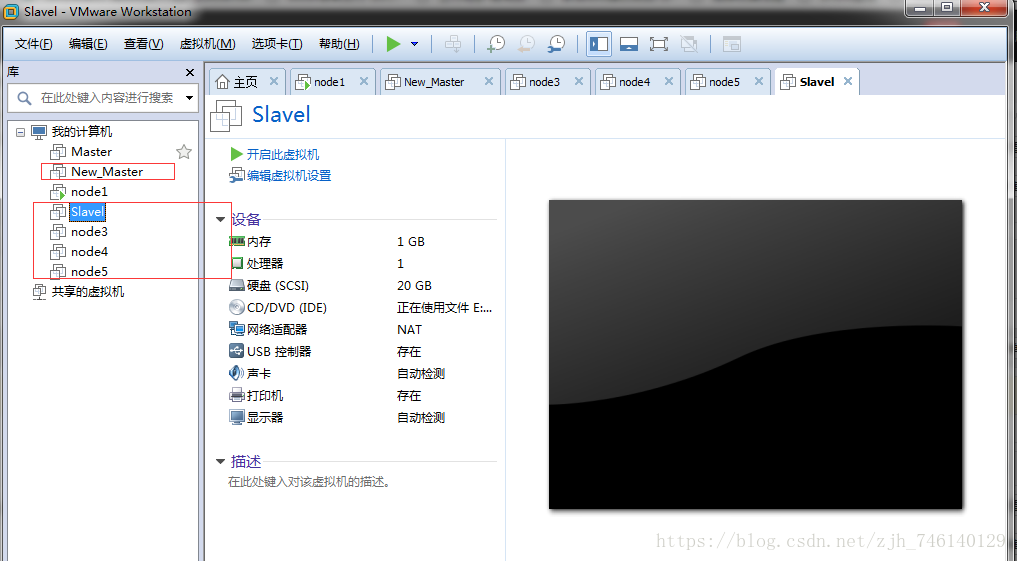Toggle the favorite star next to Master
Screen dimensions: 1017x561
184,152
